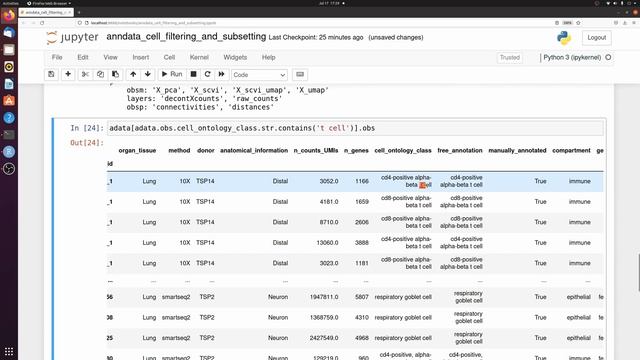The width and height of the screenshot is (640, 360).
Task: Click the cell_ontology_class column header
Action: 403,151
